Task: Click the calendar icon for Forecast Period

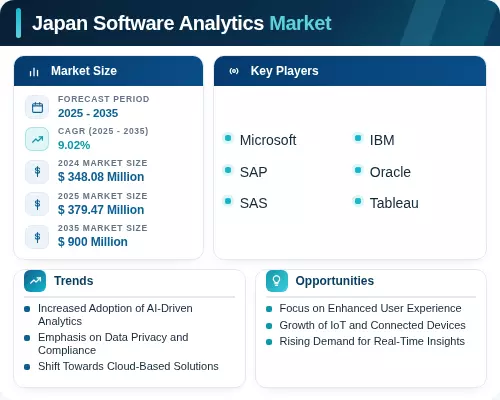Action: (x=37, y=107)
